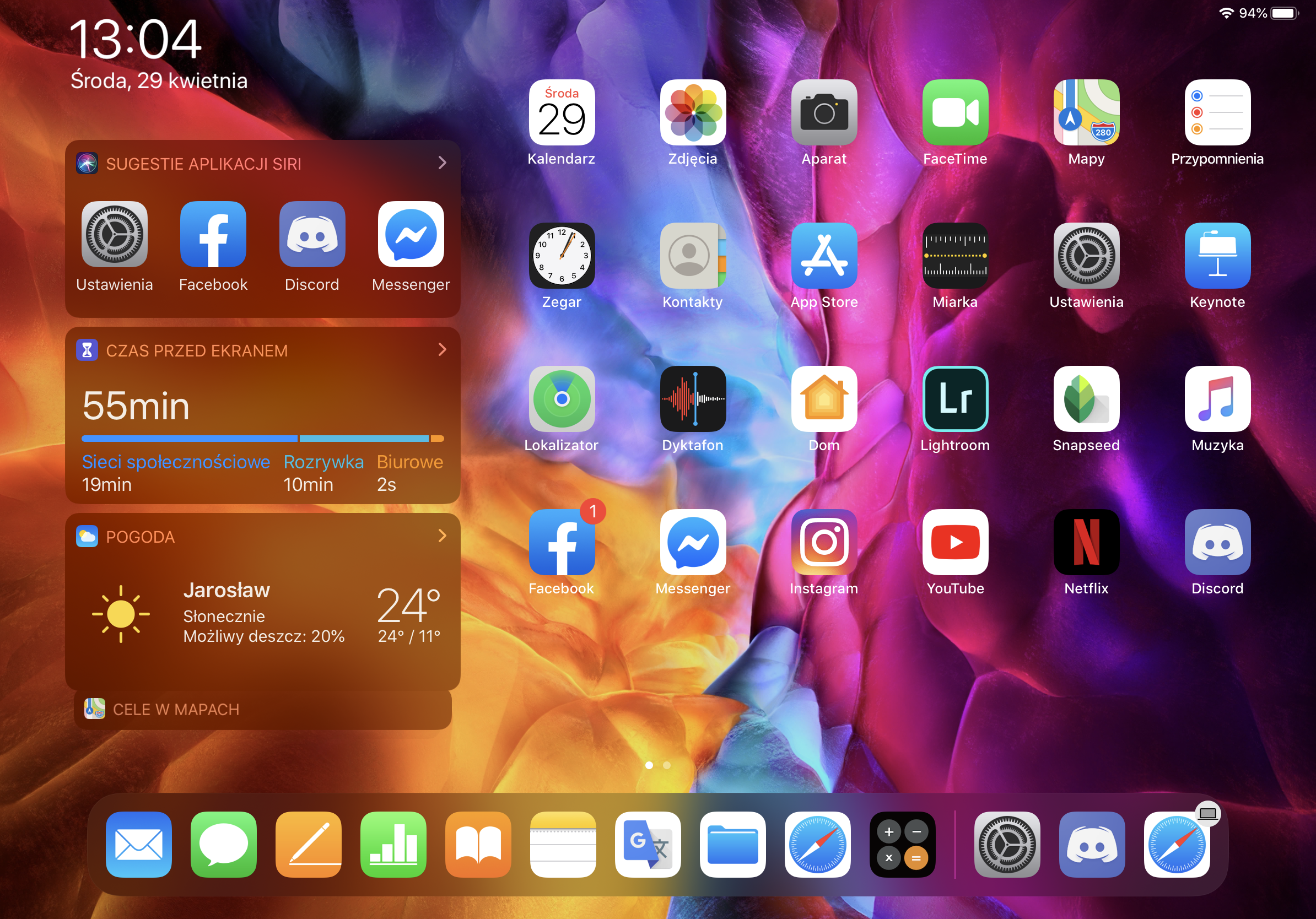Tap the Środa, 29 kwietnia date

[x=159, y=81]
